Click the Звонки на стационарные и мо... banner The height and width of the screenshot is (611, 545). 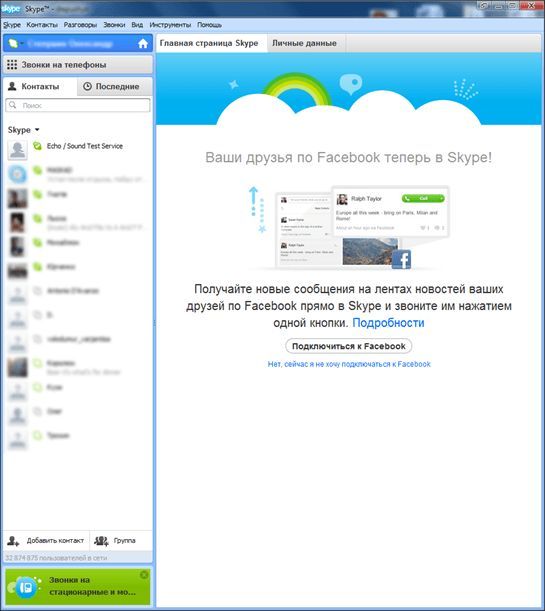[78, 586]
